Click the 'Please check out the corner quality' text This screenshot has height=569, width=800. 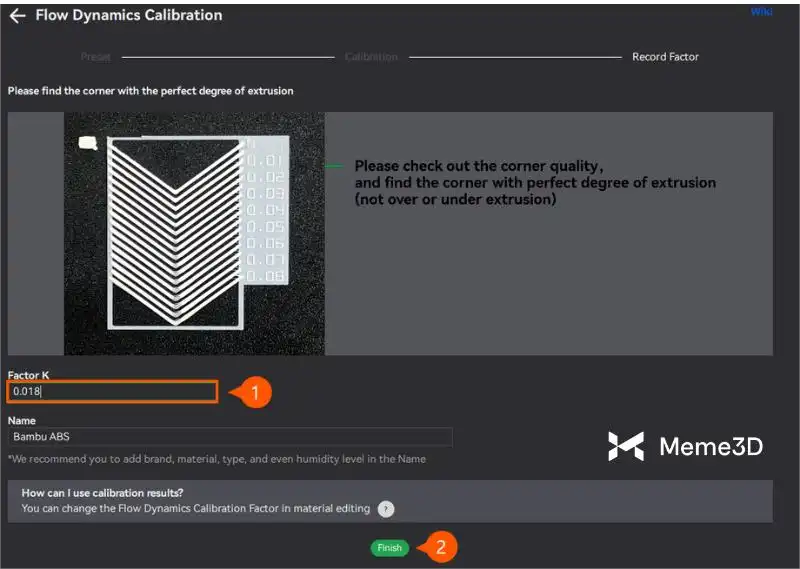[479, 166]
